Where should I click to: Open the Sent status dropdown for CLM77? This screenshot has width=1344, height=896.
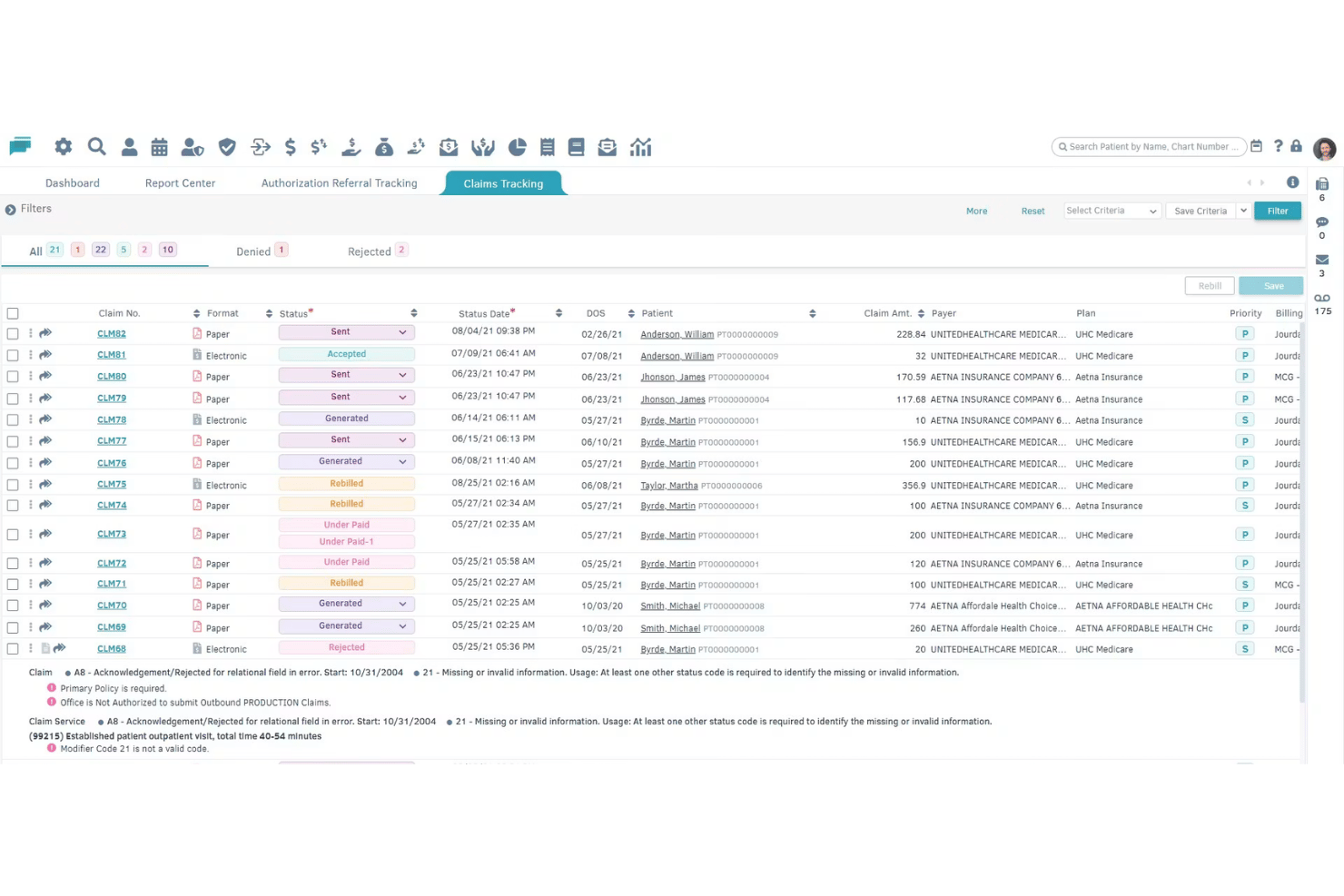pyautogui.click(x=347, y=440)
